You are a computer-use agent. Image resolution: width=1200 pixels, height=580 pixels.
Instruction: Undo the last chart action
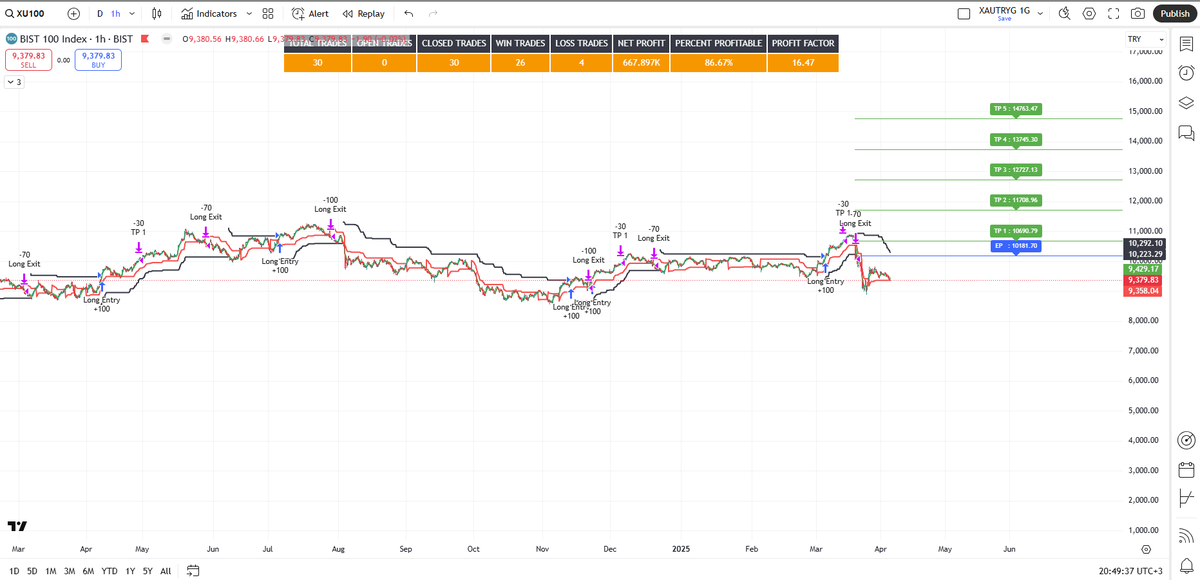pyautogui.click(x=409, y=14)
